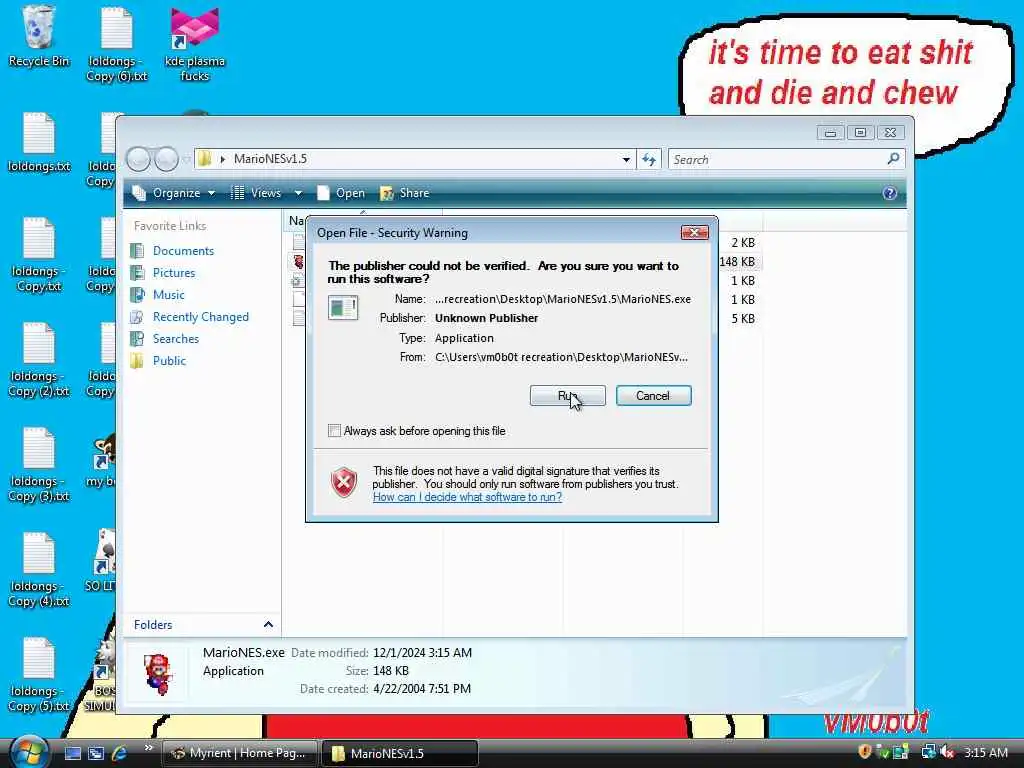Screen dimensions: 1024x768
Task: Open 'How can I decide what software to run?' link
Action: click(467, 497)
